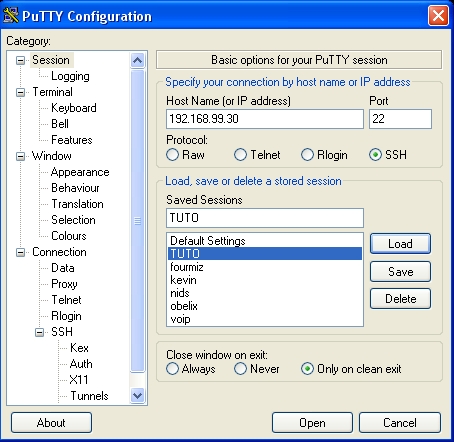The width and height of the screenshot is (454, 442).
Task: Collapse the Session tree node
Action: pos(20,60)
